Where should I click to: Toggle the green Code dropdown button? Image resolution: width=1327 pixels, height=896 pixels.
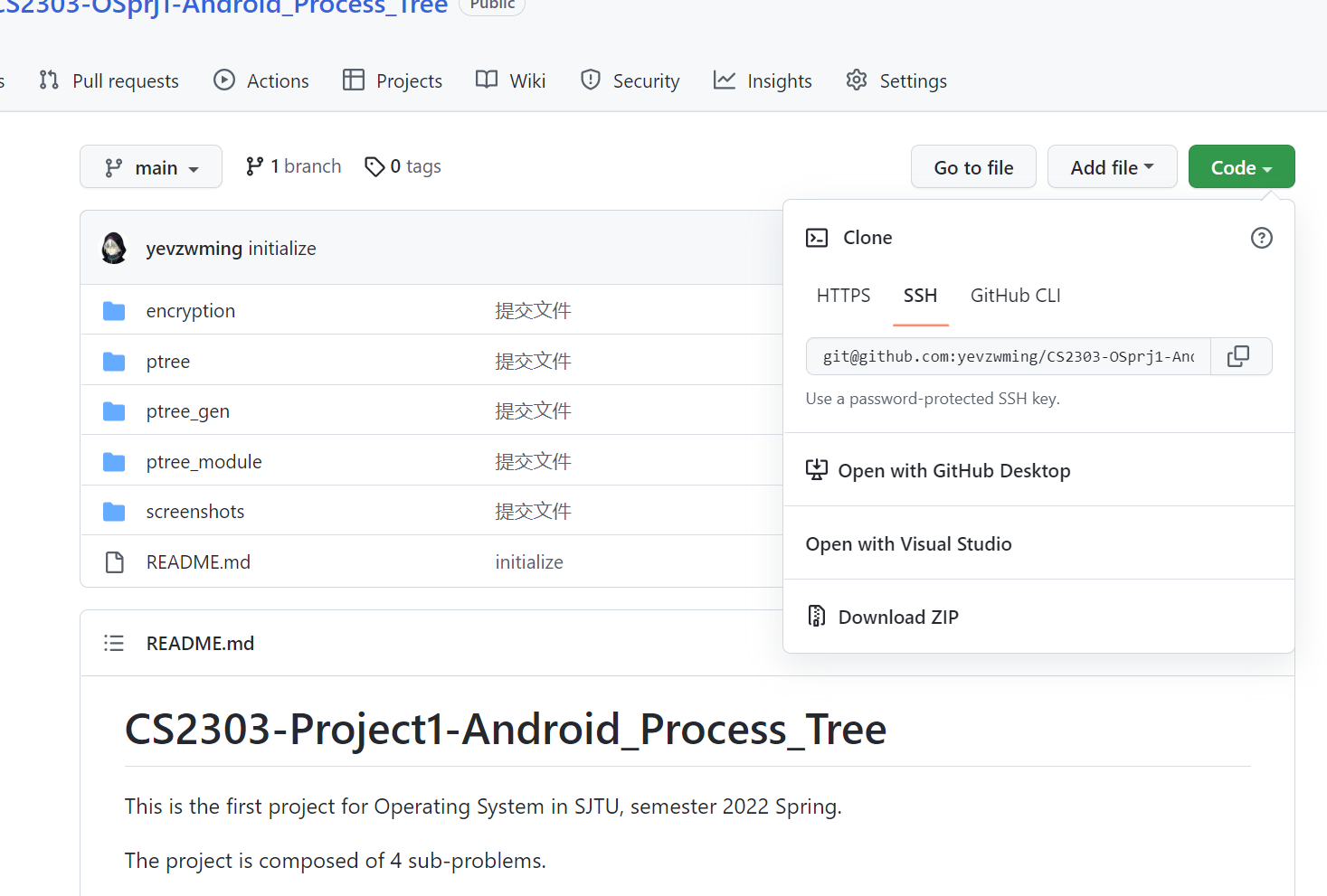(1241, 167)
